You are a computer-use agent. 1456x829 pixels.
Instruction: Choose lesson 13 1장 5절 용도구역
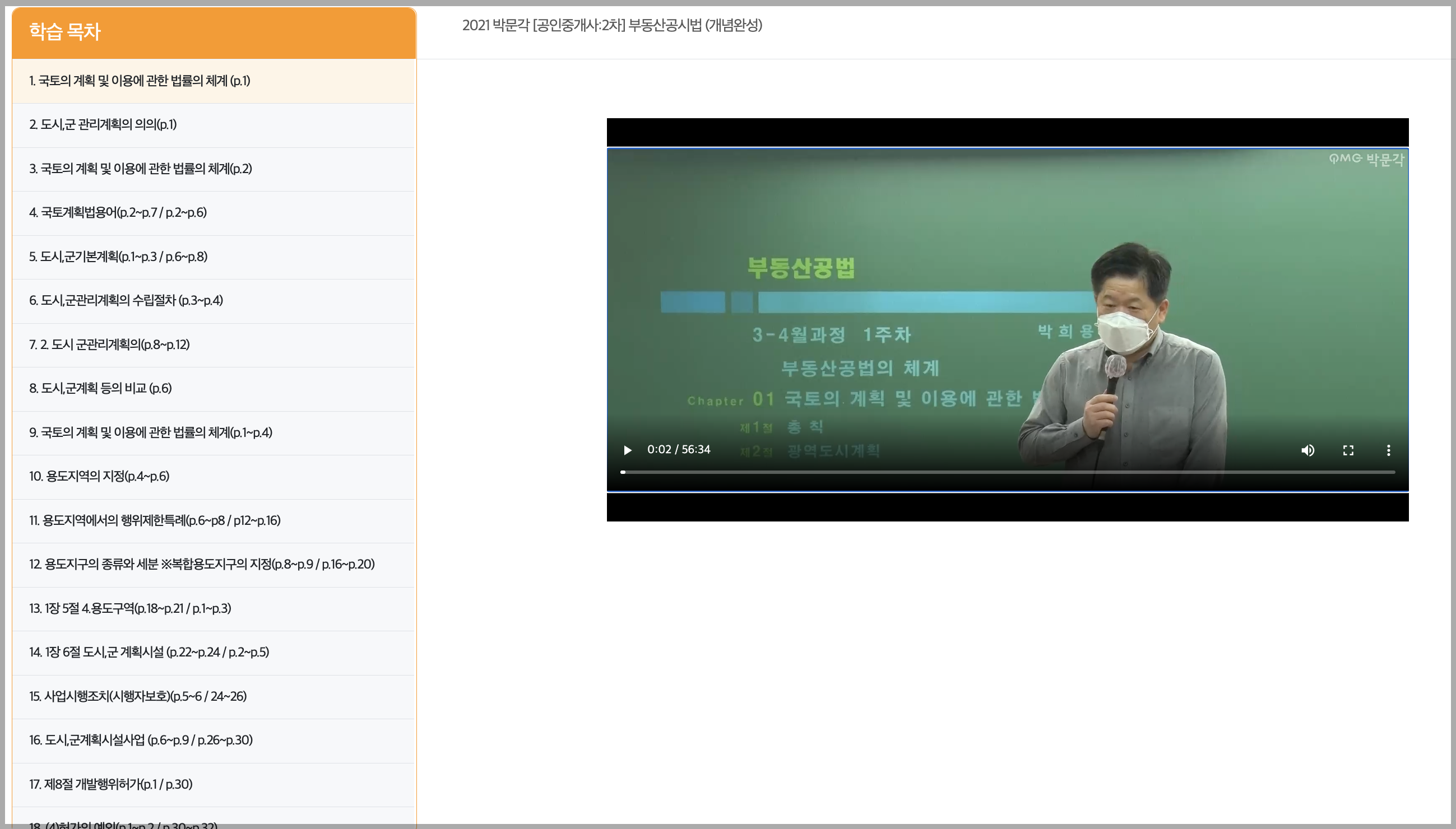pyautogui.click(x=130, y=609)
